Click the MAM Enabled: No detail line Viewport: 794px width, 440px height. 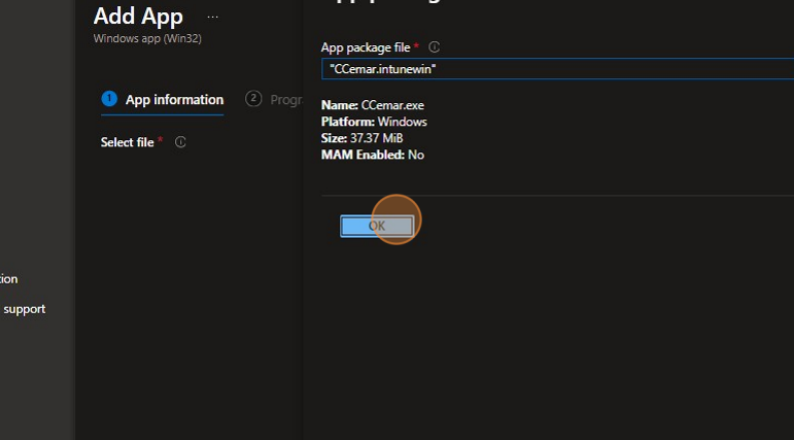[x=372, y=155]
